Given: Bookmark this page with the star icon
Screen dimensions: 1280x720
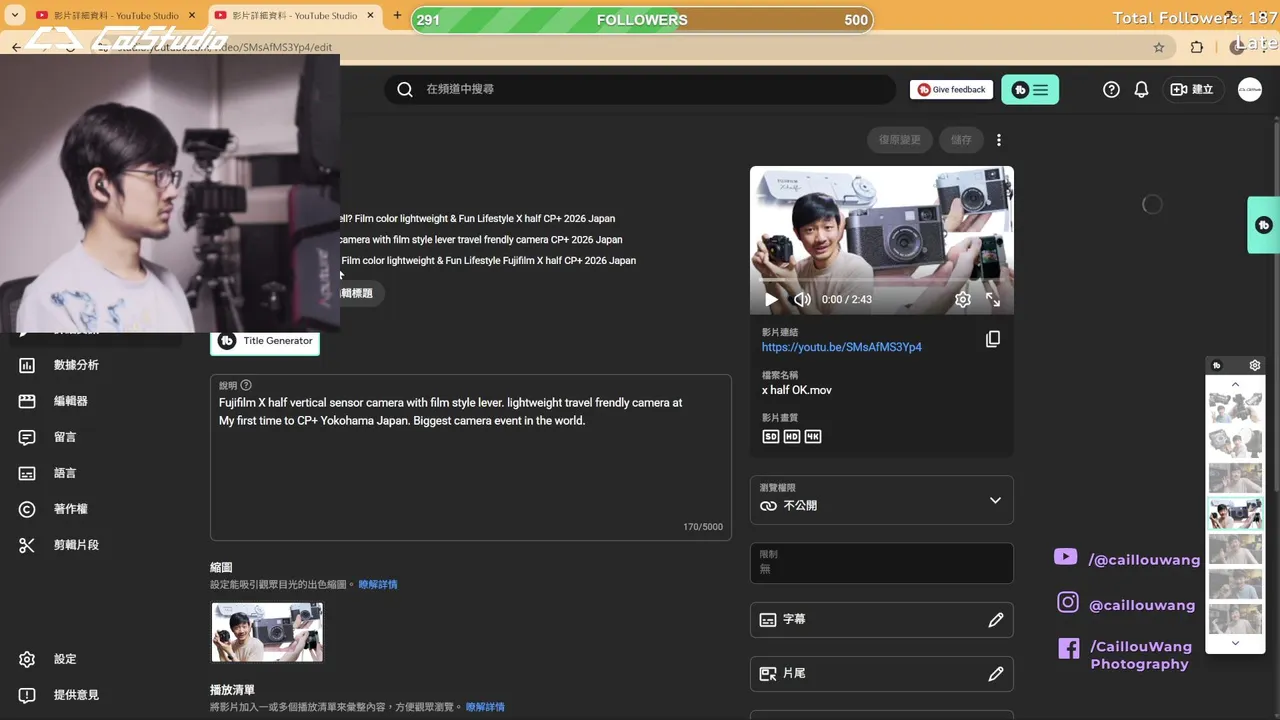Looking at the screenshot, I should 1159,47.
